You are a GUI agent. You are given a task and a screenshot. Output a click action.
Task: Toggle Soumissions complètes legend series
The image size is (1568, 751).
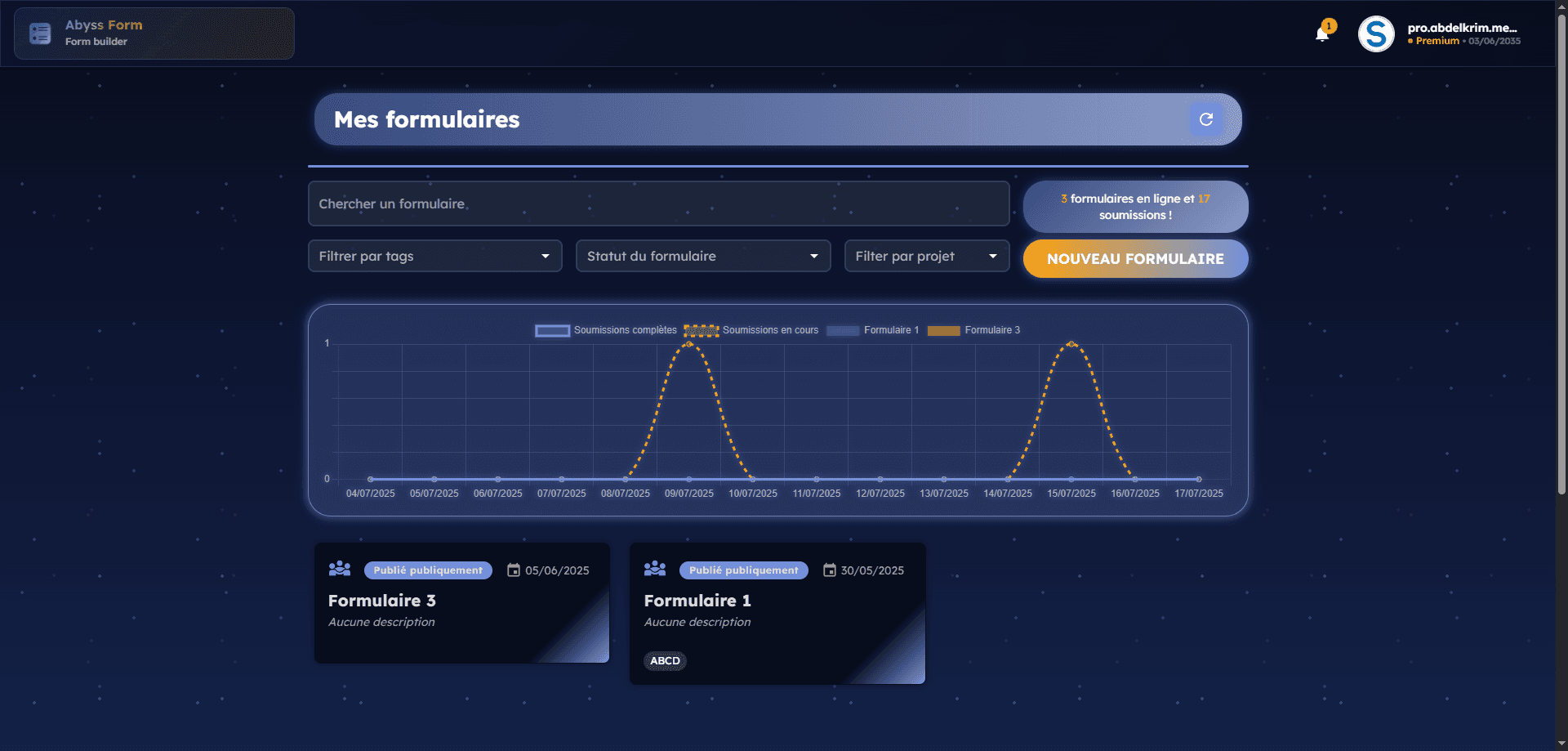606,330
